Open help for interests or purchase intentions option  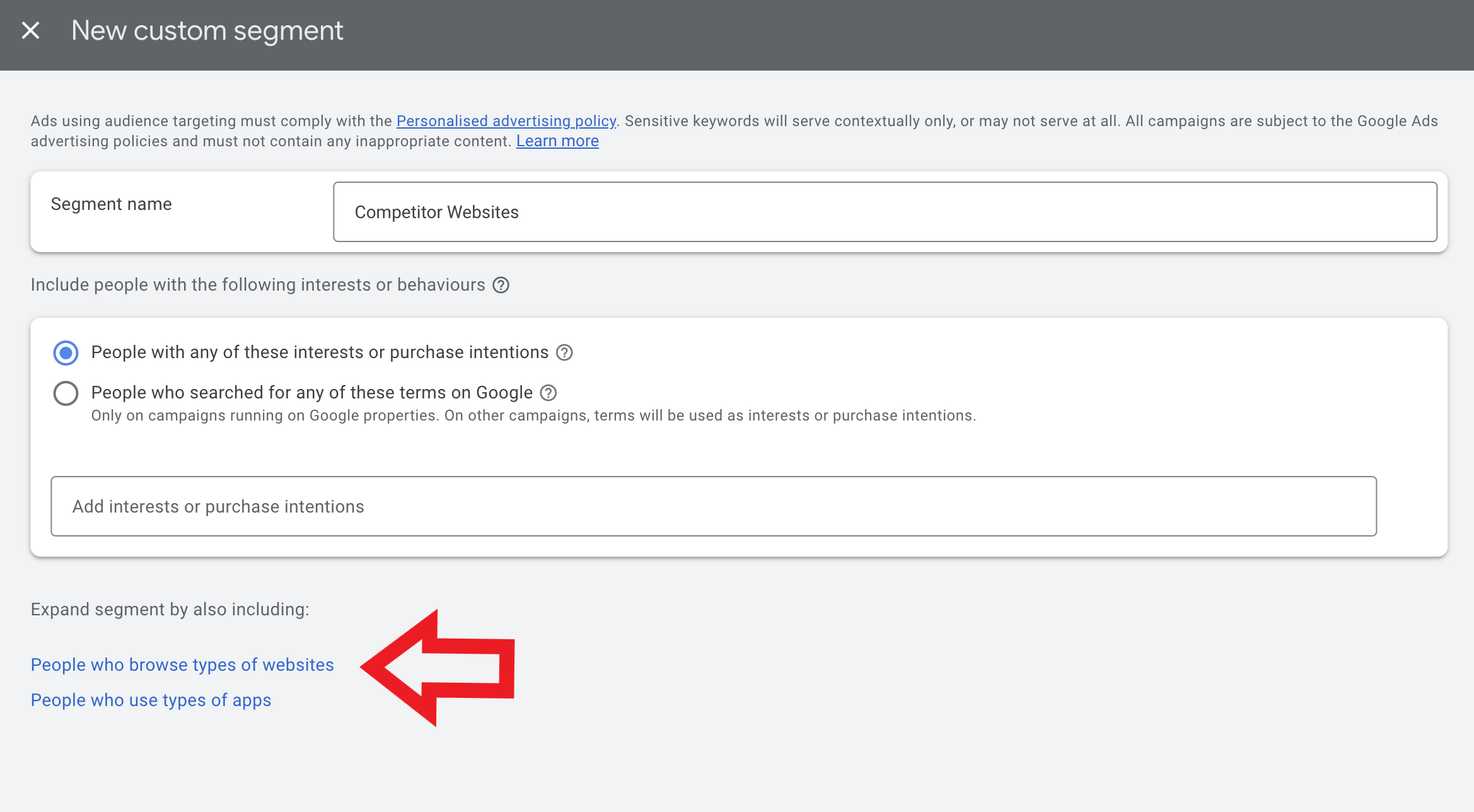pyautogui.click(x=564, y=352)
